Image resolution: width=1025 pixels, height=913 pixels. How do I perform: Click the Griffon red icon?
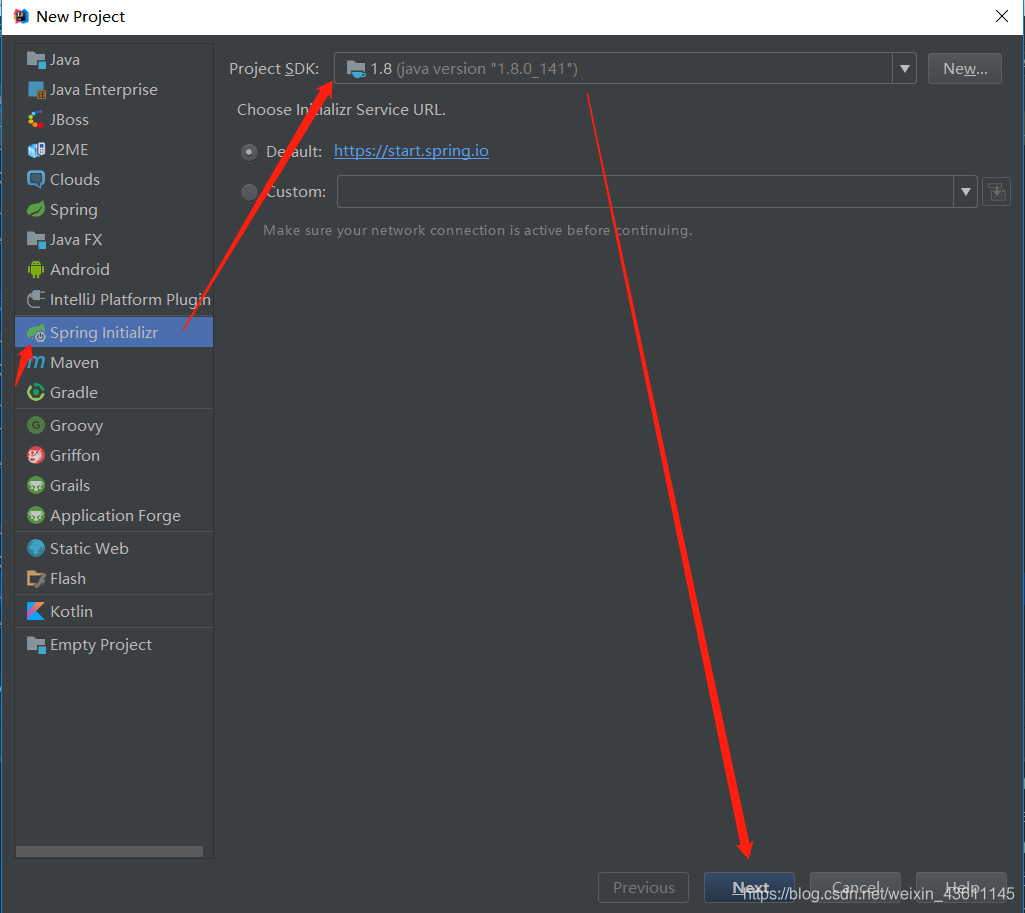[x=36, y=456]
